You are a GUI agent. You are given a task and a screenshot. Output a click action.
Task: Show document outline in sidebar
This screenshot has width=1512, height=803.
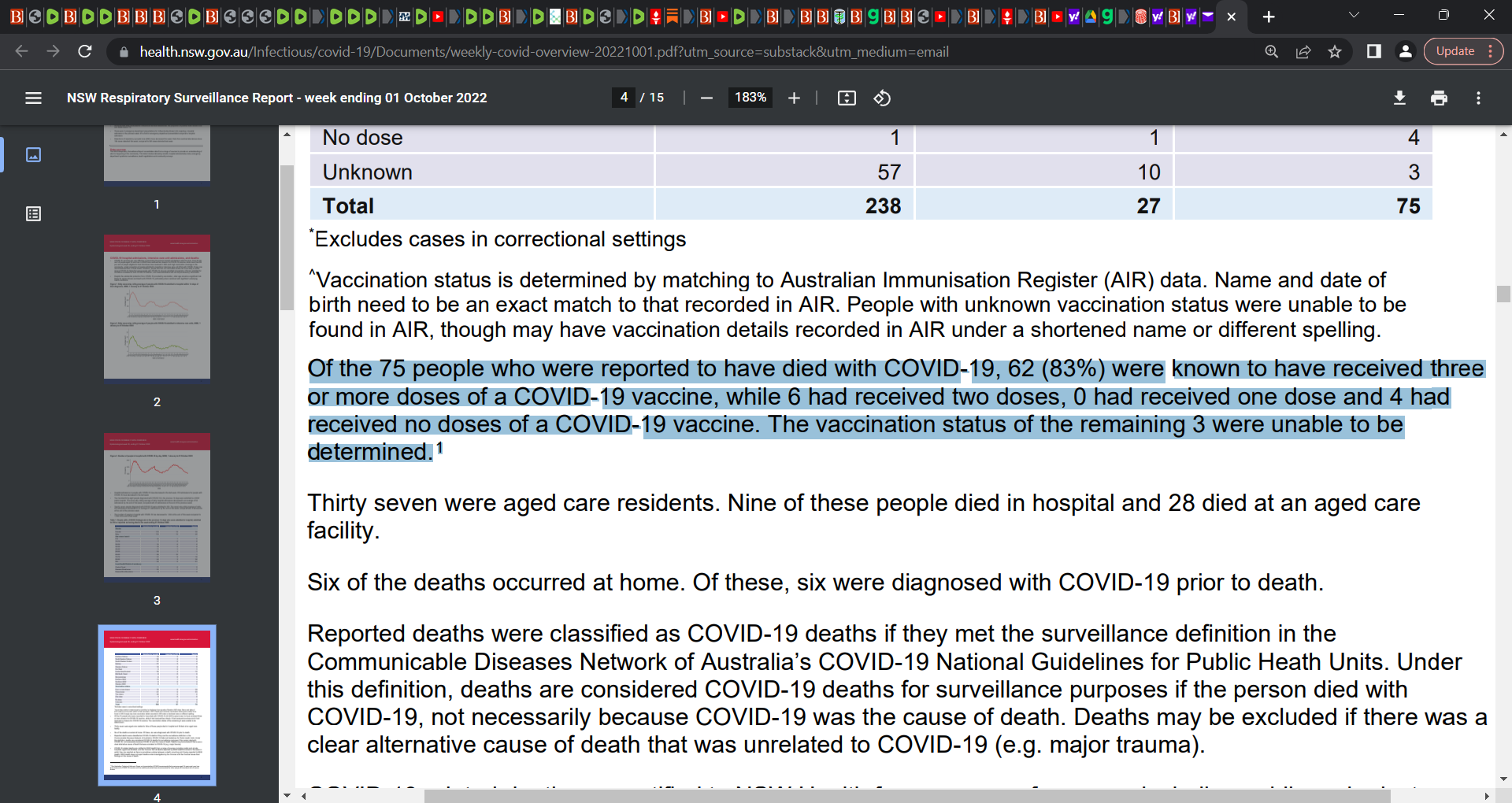click(33, 213)
